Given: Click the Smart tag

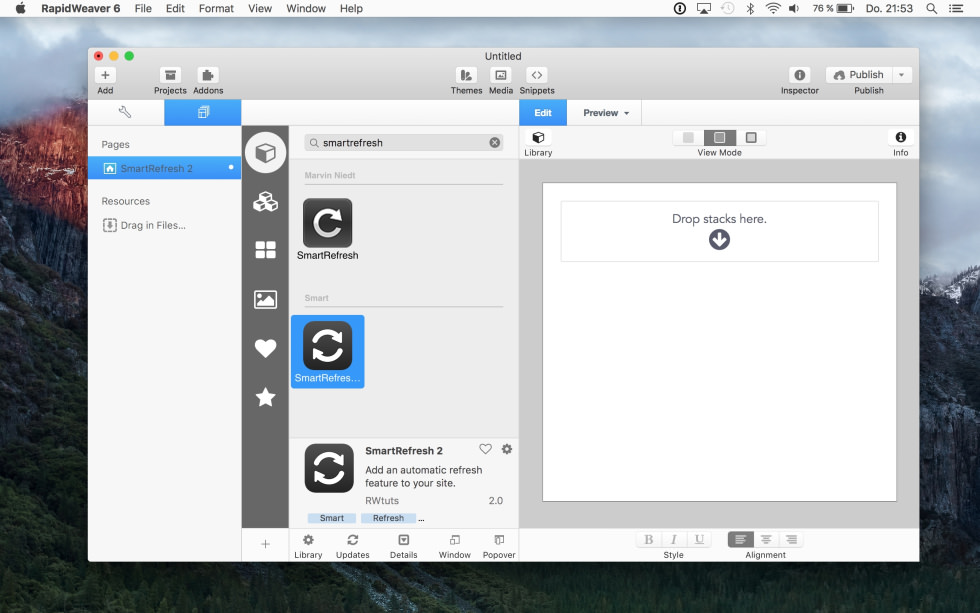Looking at the screenshot, I should [x=331, y=518].
